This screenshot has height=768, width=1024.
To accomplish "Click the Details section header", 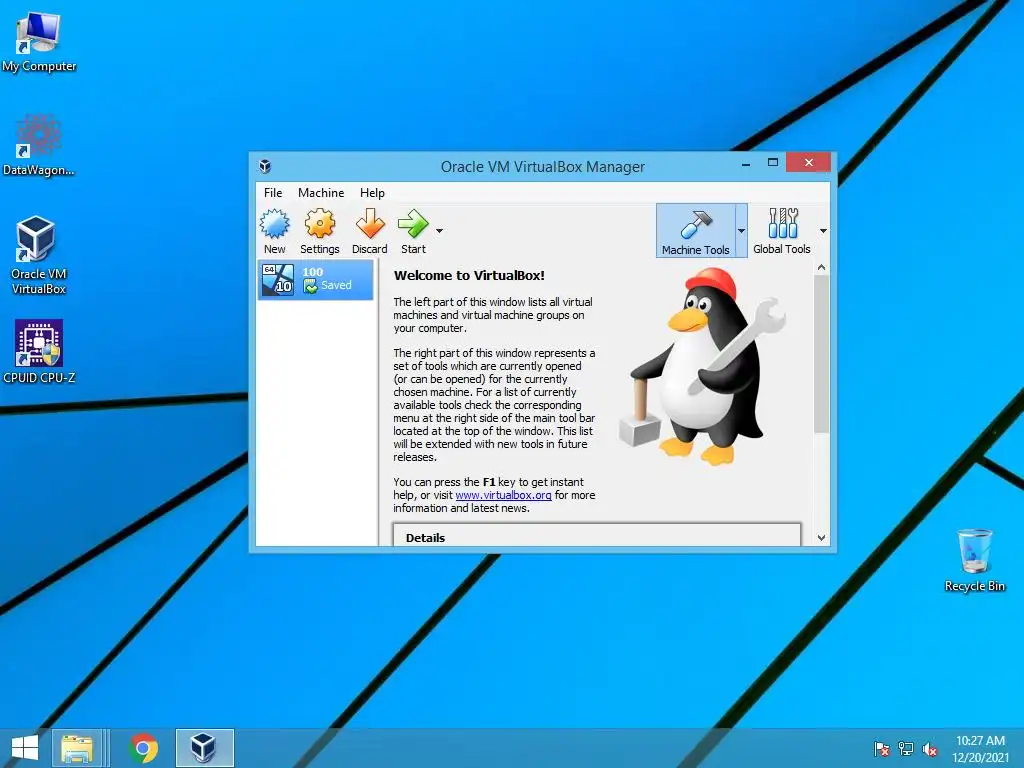I will point(425,537).
